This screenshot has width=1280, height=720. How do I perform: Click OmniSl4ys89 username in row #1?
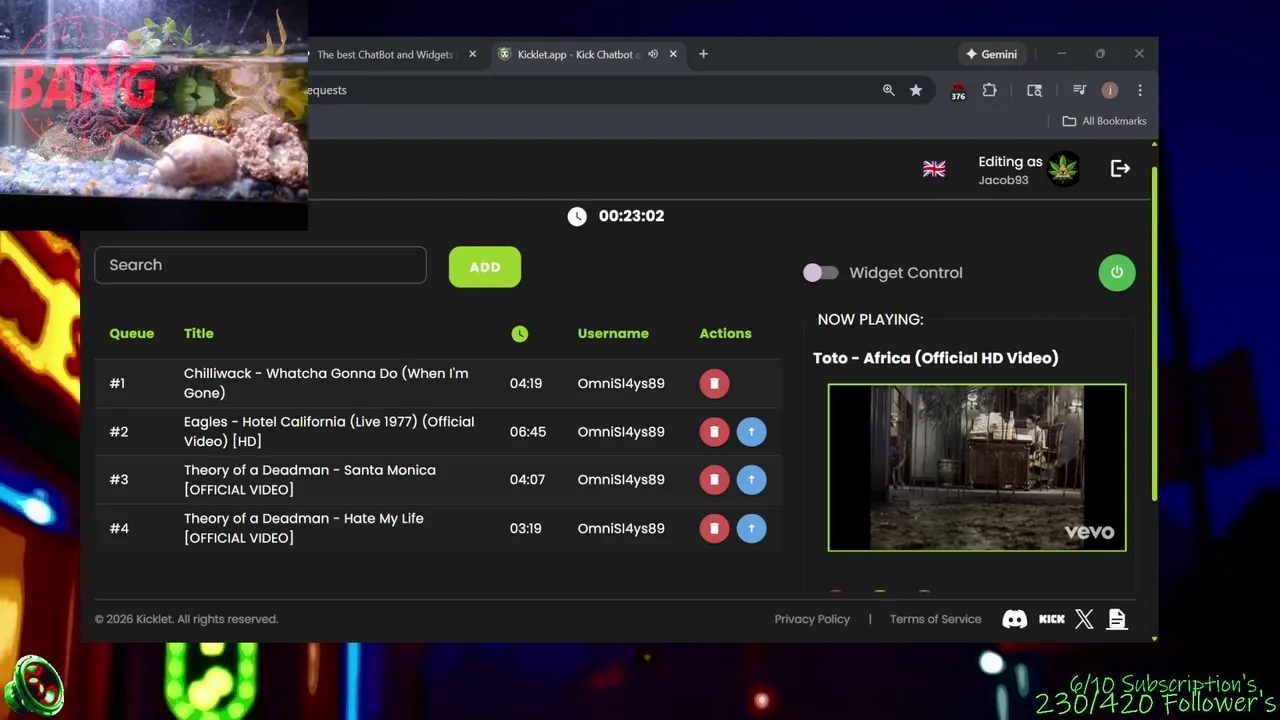coord(621,383)
